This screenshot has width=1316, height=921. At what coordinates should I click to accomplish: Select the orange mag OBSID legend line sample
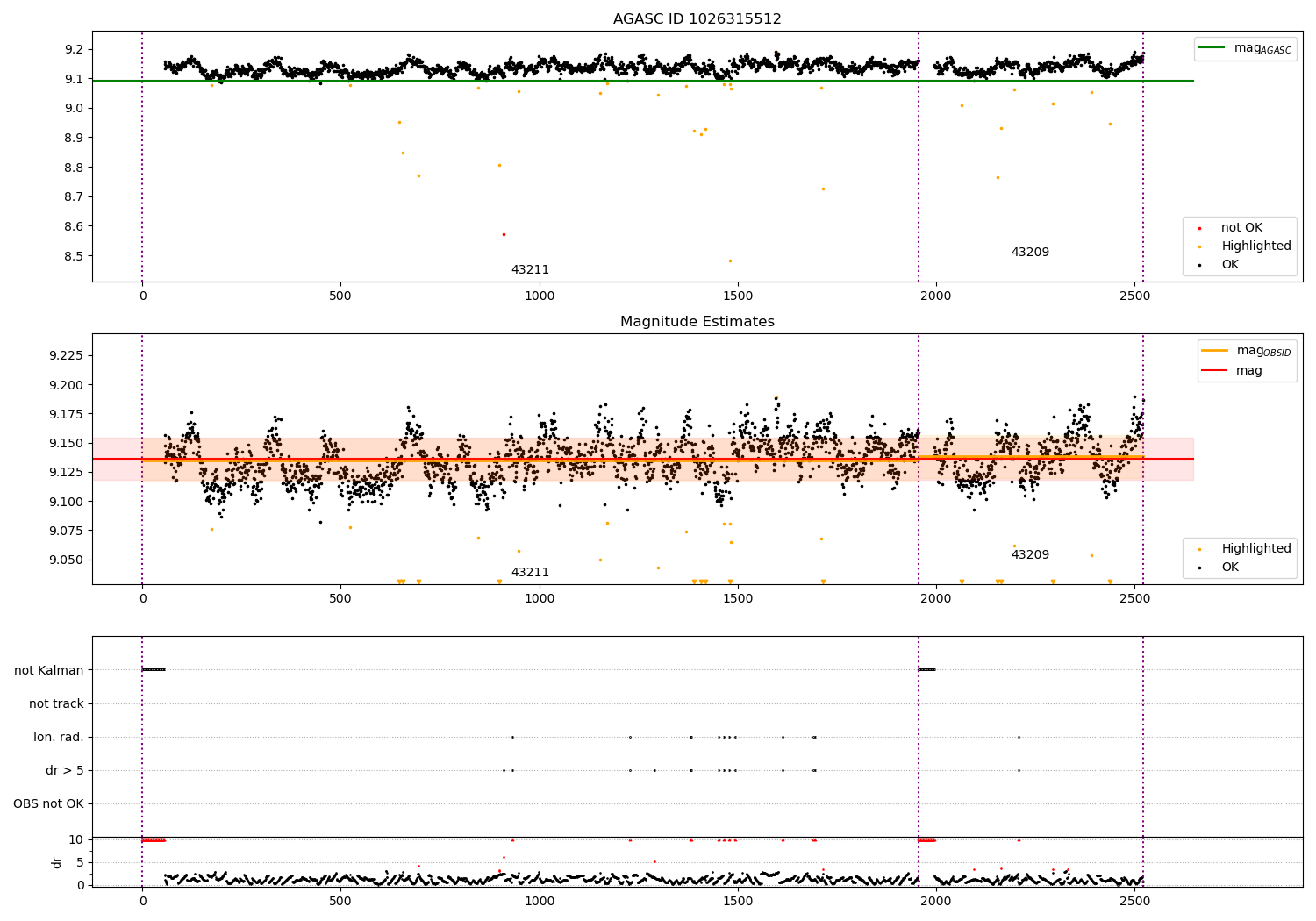click(1214, 351)
